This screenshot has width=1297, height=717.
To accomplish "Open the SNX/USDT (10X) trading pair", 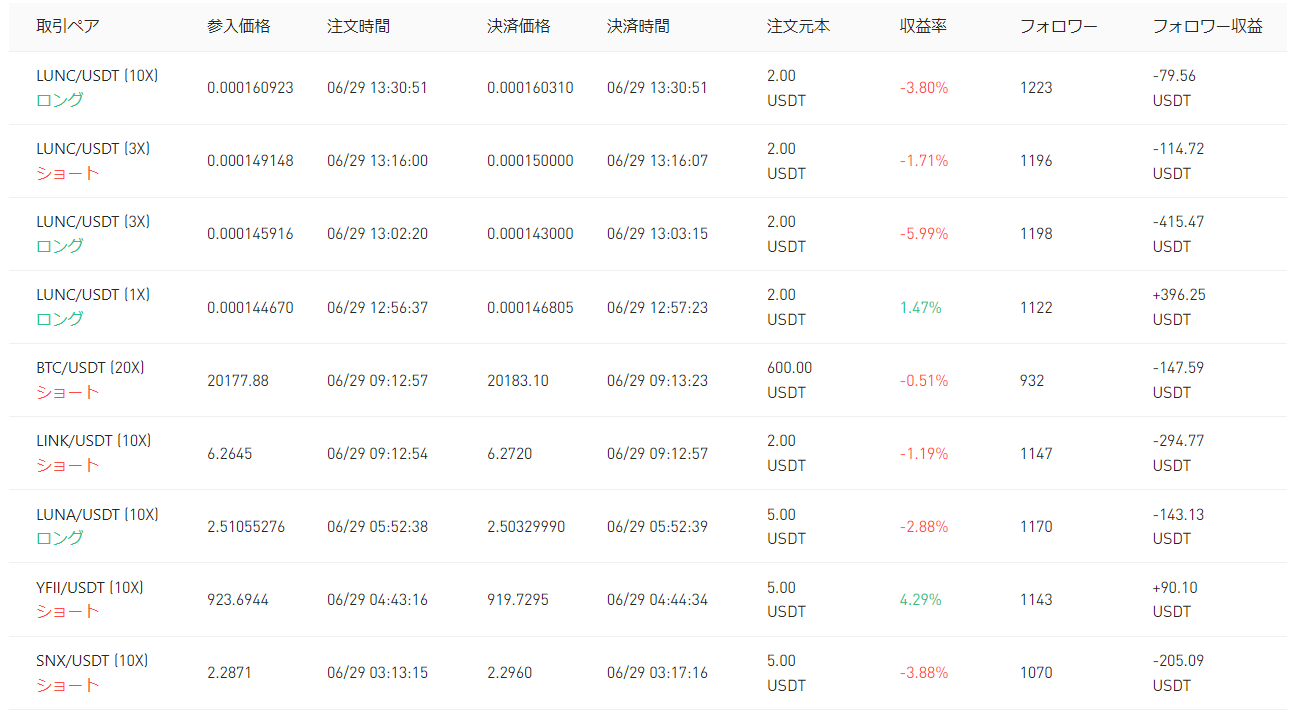I will pyautogui.click(x=92, y=660).
